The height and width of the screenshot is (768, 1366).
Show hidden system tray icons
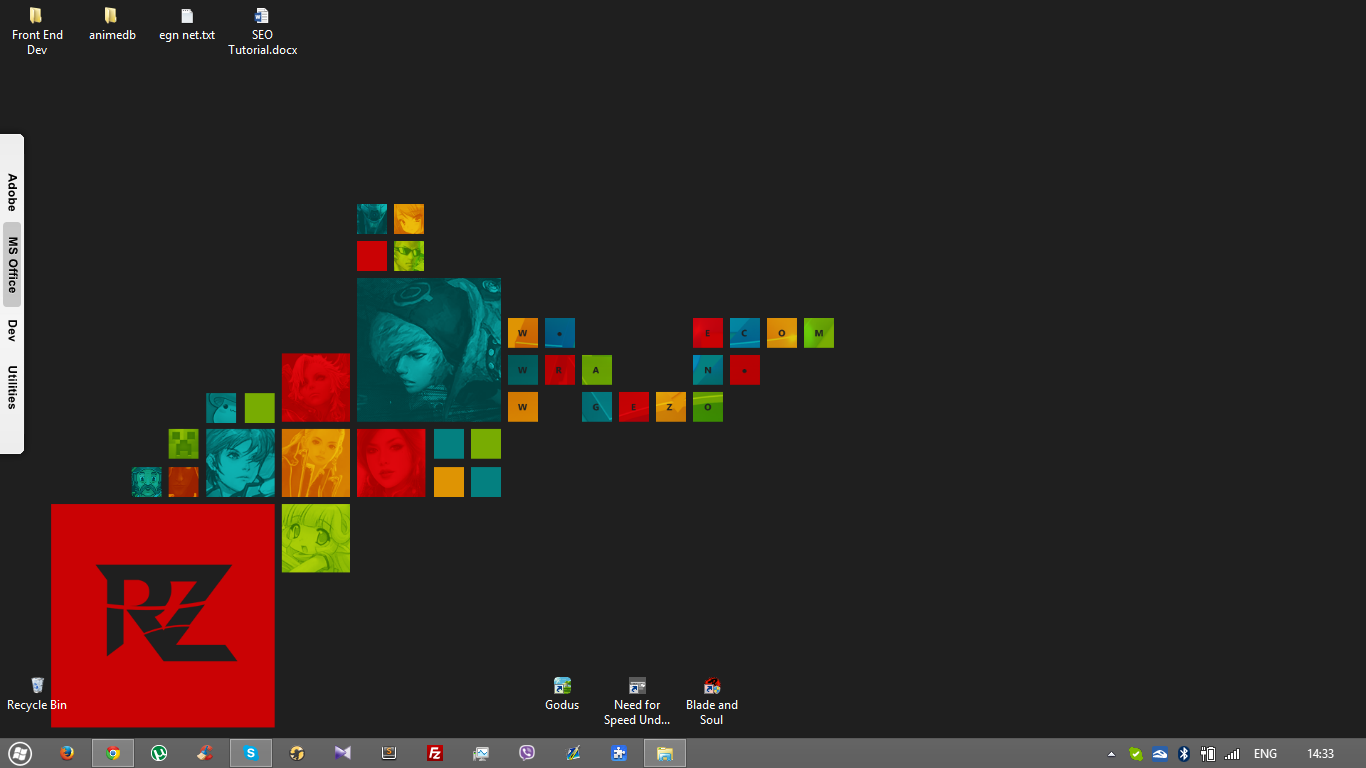click(1111, 754)
